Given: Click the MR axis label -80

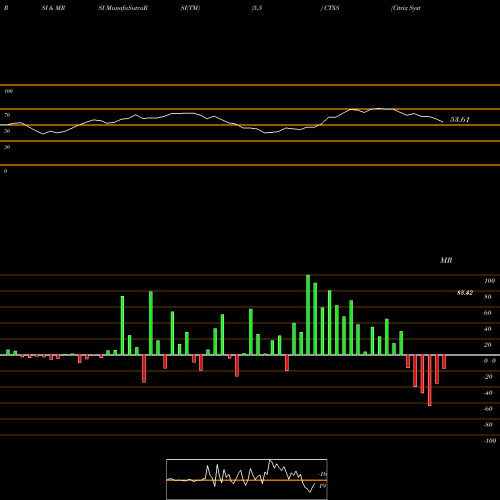Looking at the screenshot, I should (488, 425).
